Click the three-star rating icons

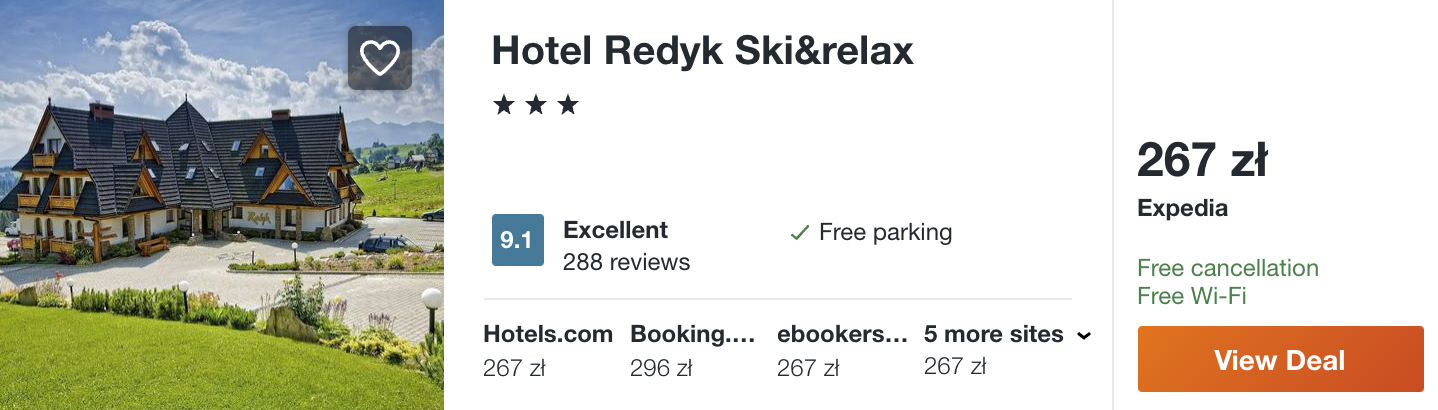(536, 105)
